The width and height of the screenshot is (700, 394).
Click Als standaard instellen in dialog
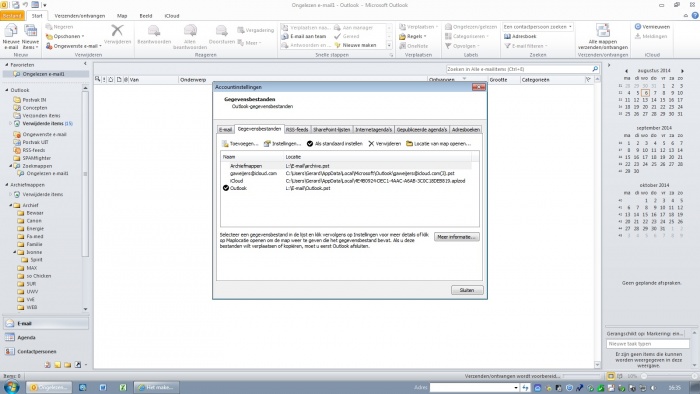pyautogui.click(x=334, y=144)
